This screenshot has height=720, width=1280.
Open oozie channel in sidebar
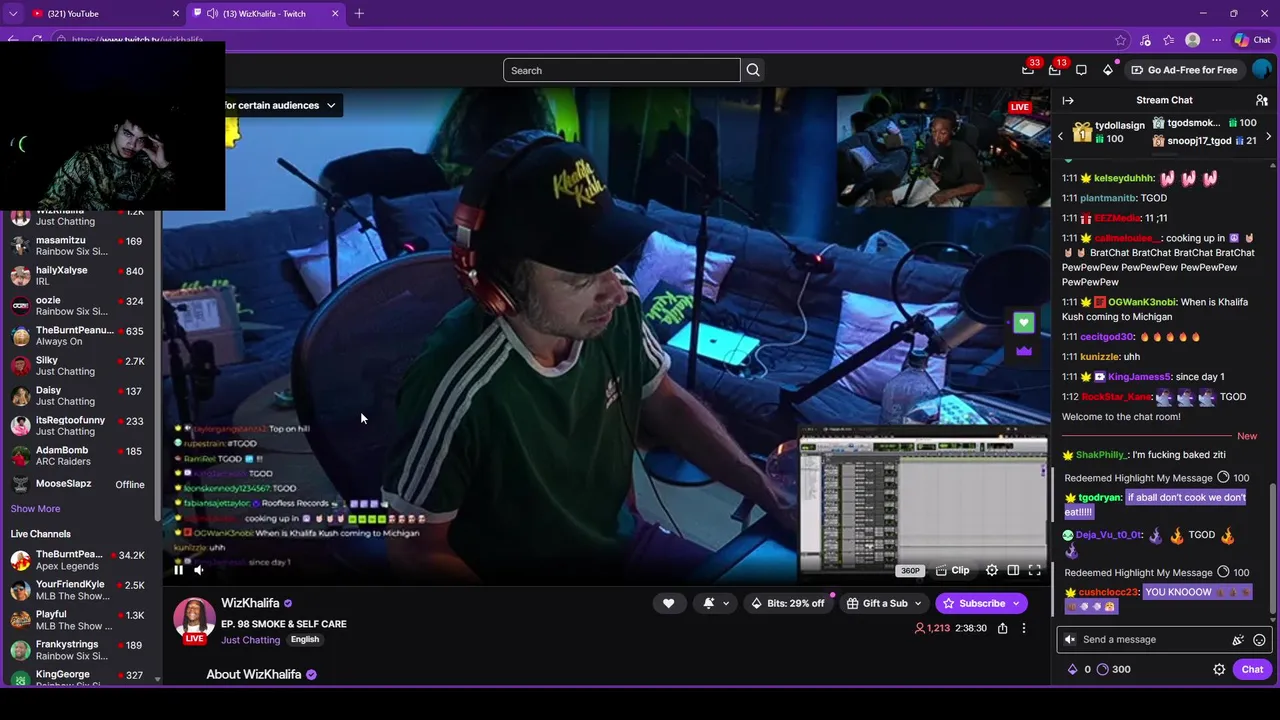coord(77,306)
